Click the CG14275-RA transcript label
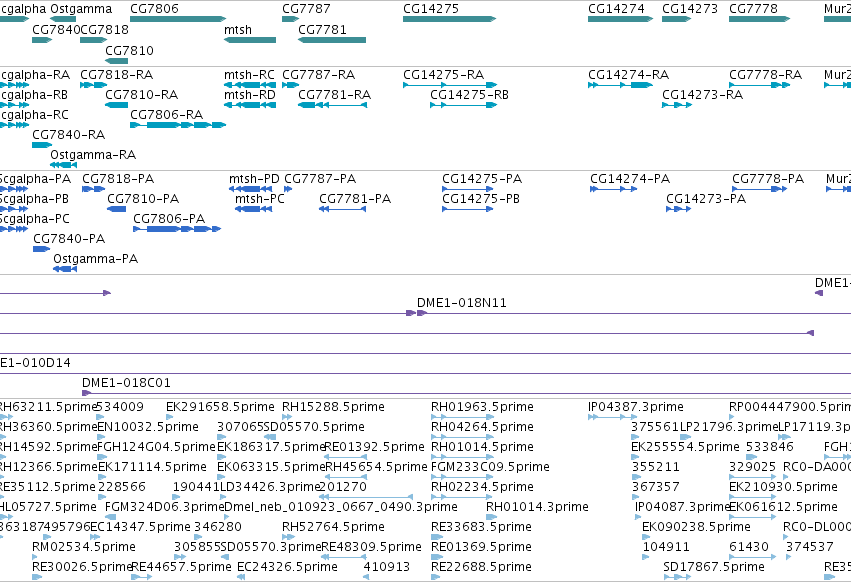851x582 pixels. pyautogui.click(x=443, y=74)
